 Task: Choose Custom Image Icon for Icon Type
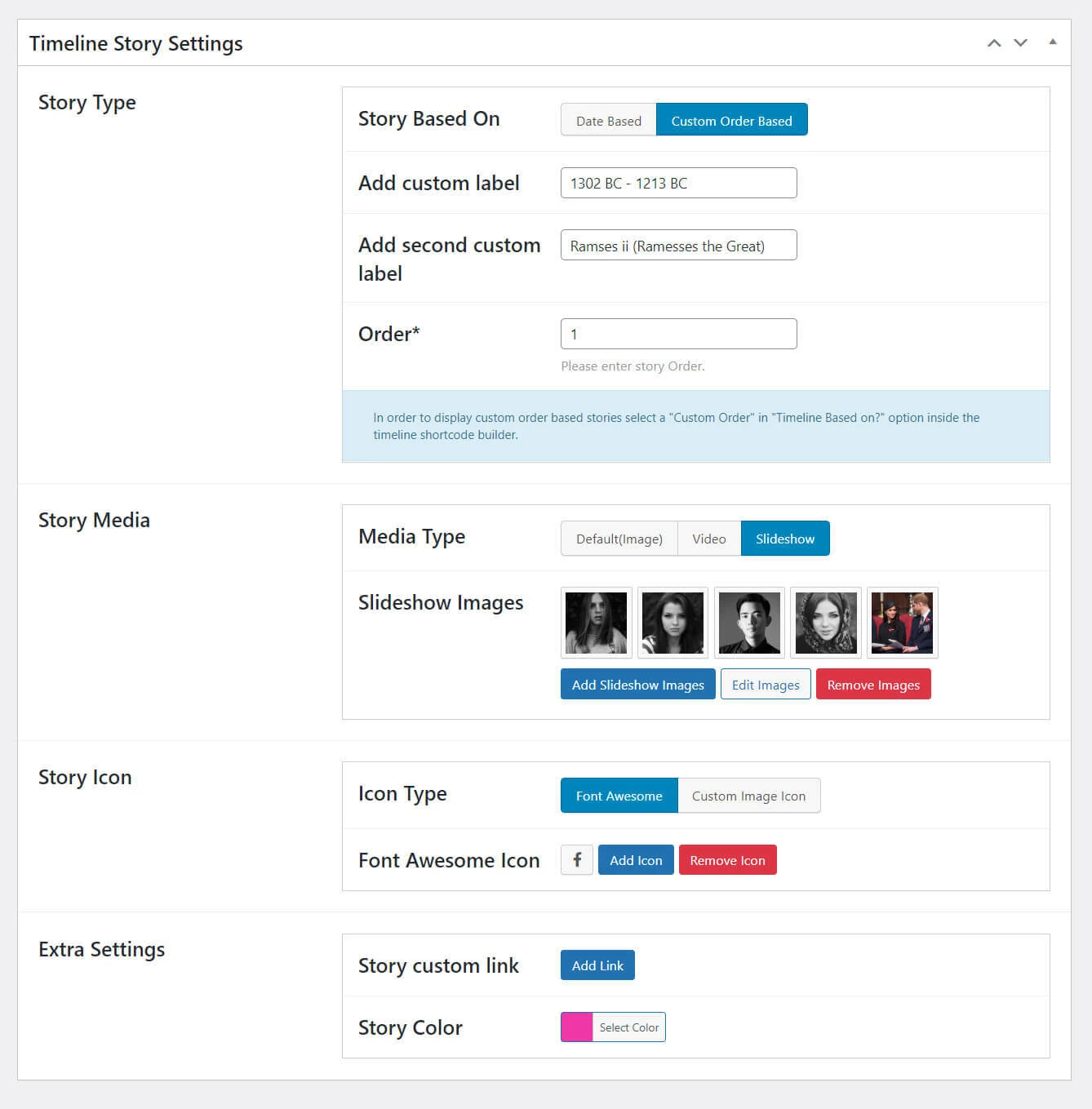pyautogui.click(x=748, y=796)
